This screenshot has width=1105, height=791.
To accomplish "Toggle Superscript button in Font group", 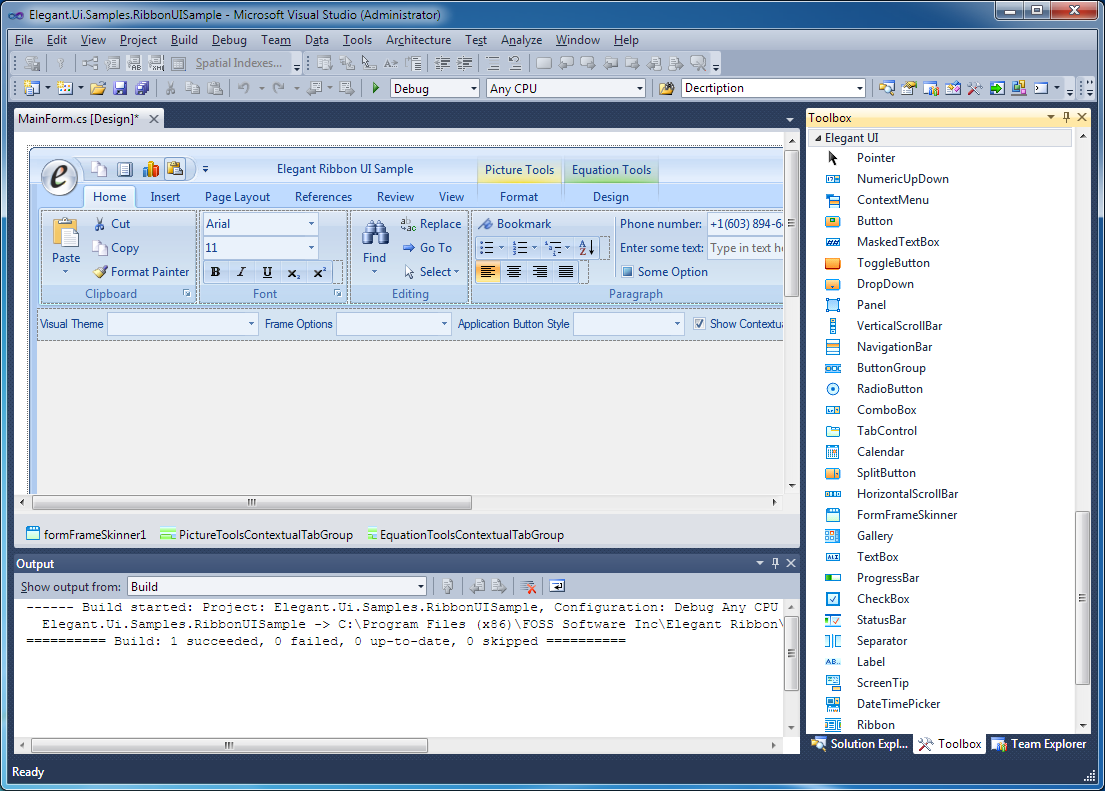I will [x=319, y=272].
